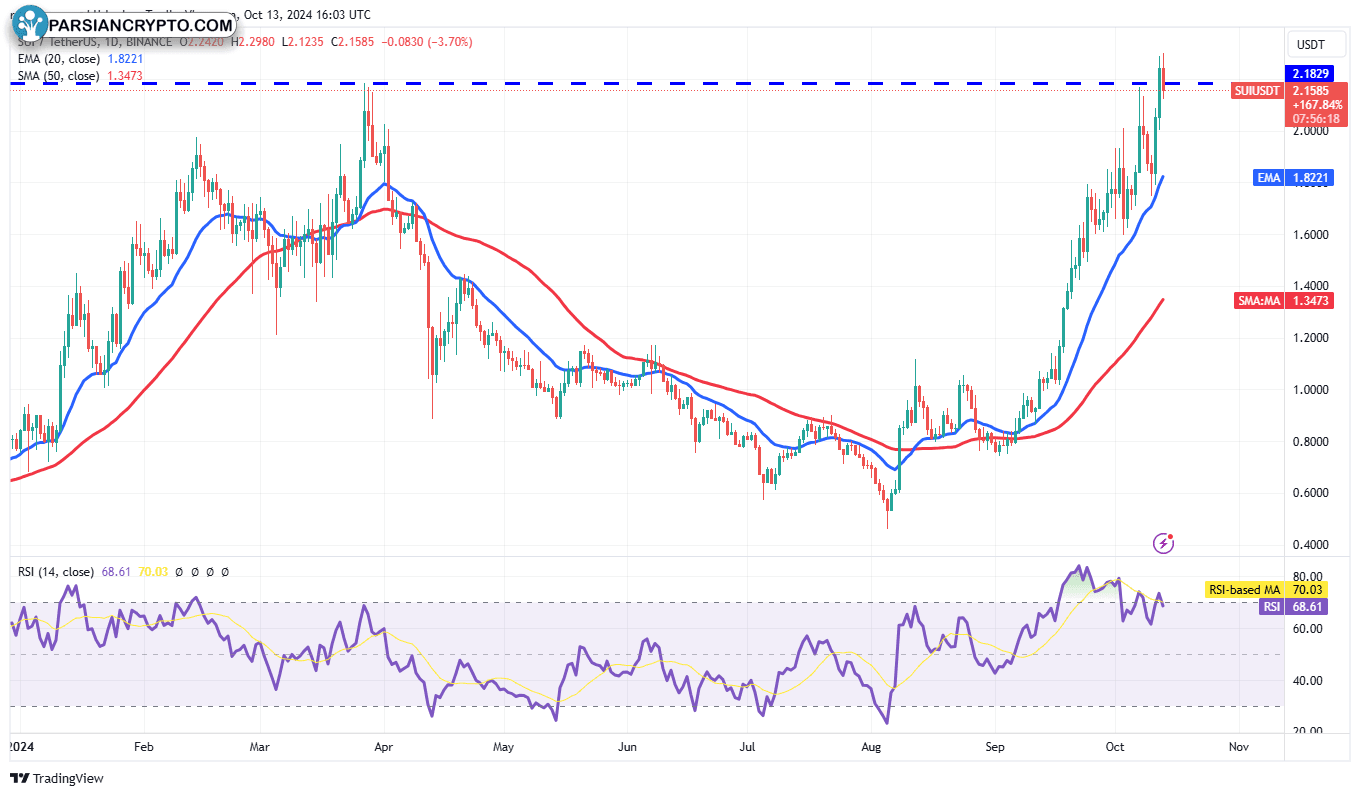This screenshot has height=796, width=1360.
Task: Click the Oct label on time axis
Action: click(1115, 746)
